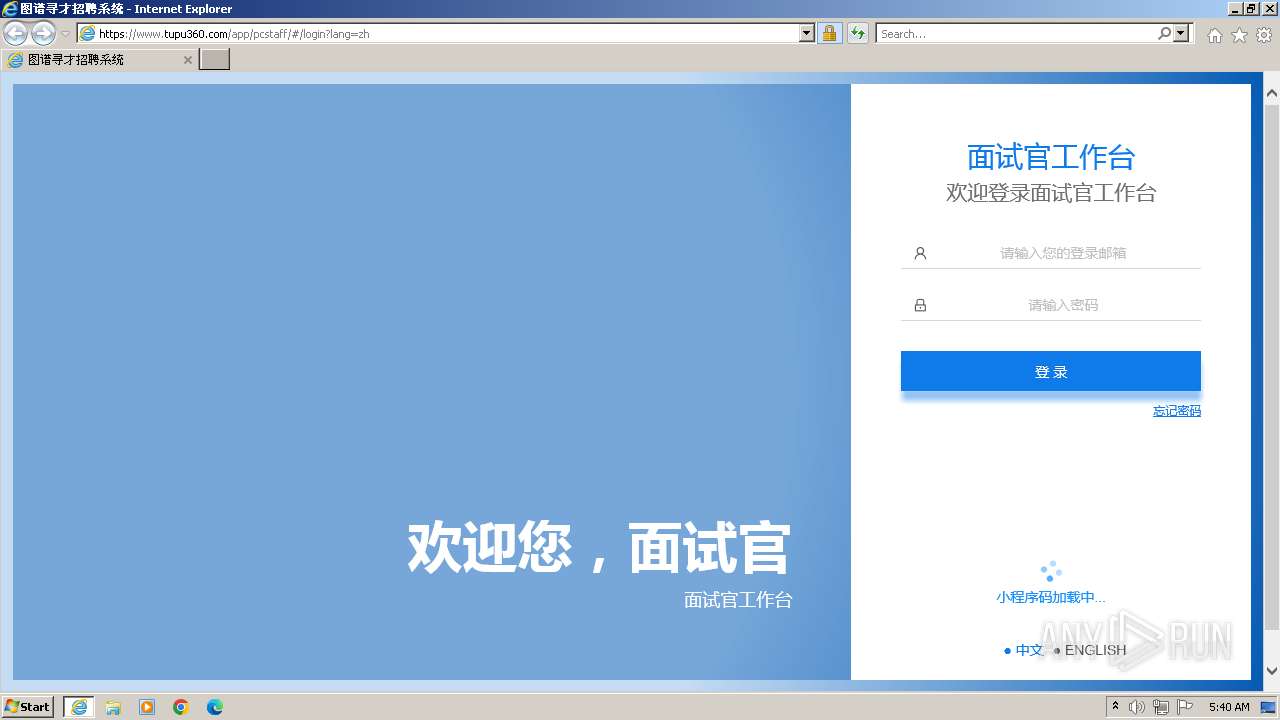Viewport: 1280px width, 720px height.
Task: Click the page scrollbar down arrow
Action: click(x=1272, y=671)
